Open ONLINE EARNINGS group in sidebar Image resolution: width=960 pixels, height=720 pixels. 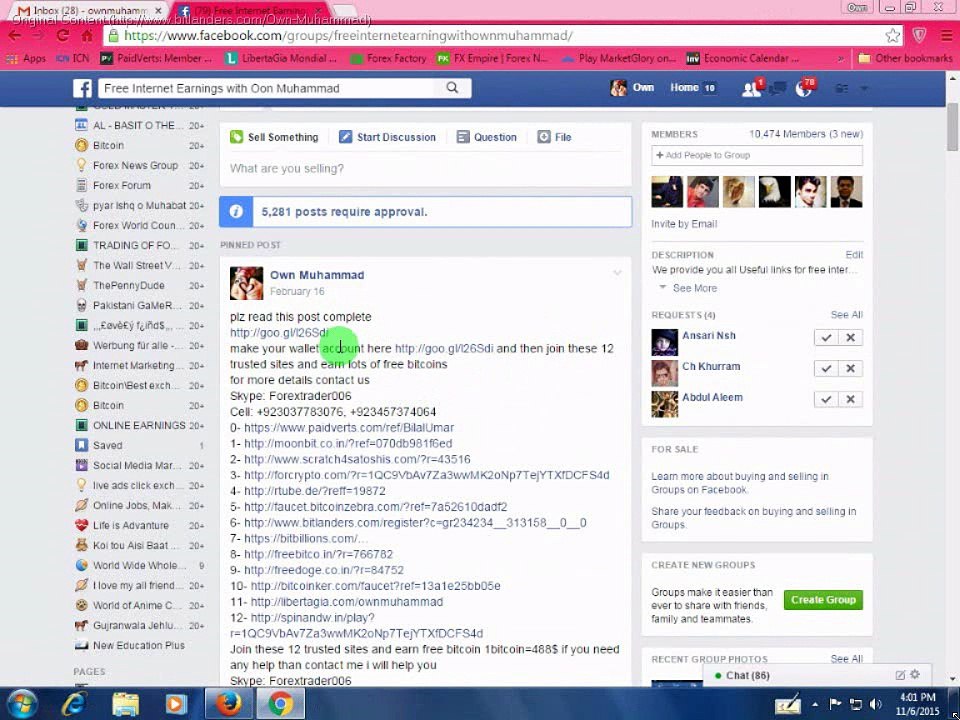139,426
